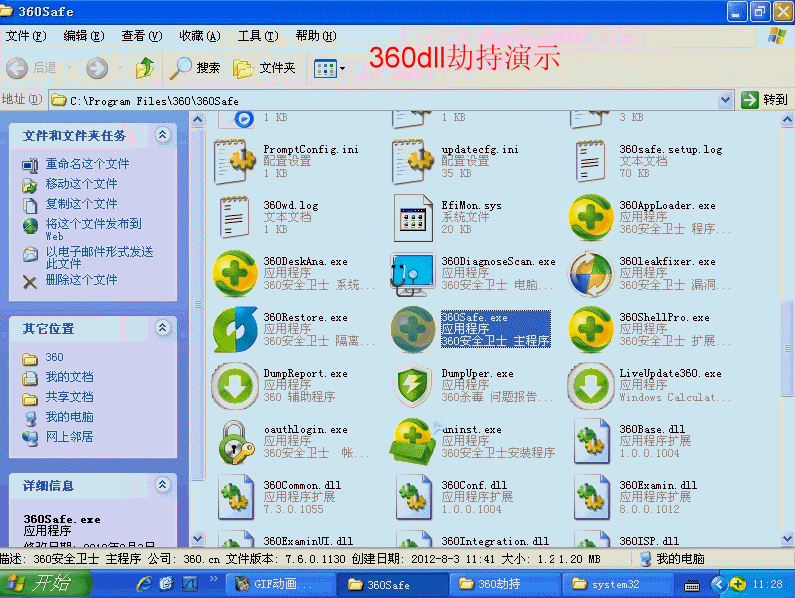The image size is (795, 598).
Task: Click 重命名这个文件 task link
Action: (x=87, y=164)
